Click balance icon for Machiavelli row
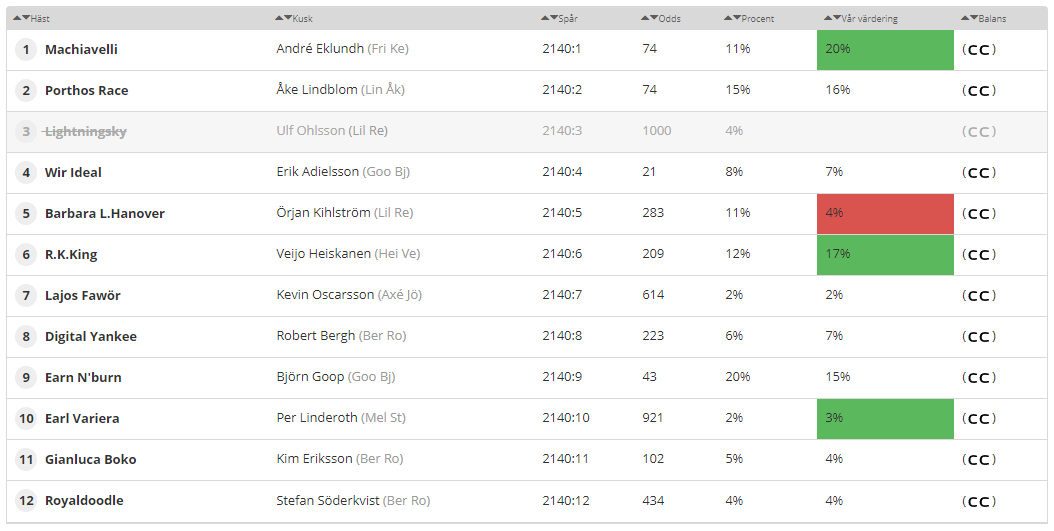Image resolution: width=1054 pixels, height=531 pixels. coord(979,50)
